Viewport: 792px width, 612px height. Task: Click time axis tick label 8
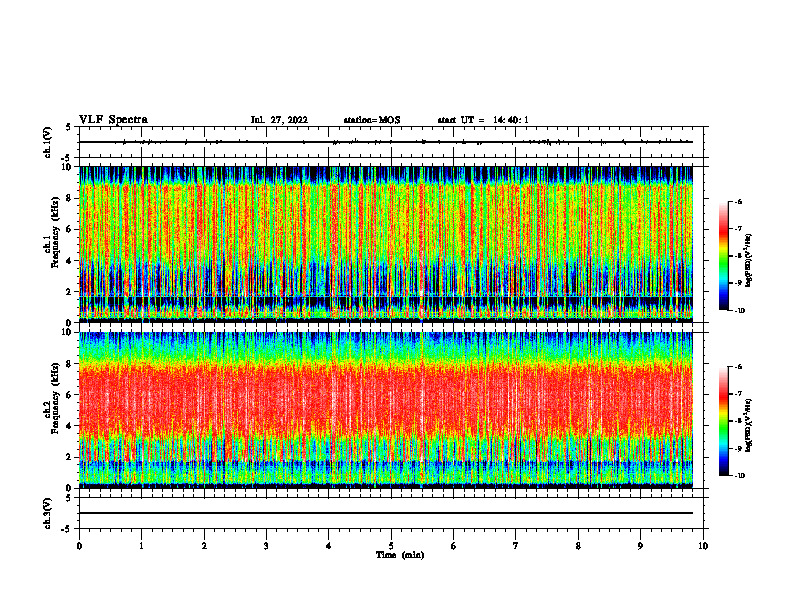[578, 546]
